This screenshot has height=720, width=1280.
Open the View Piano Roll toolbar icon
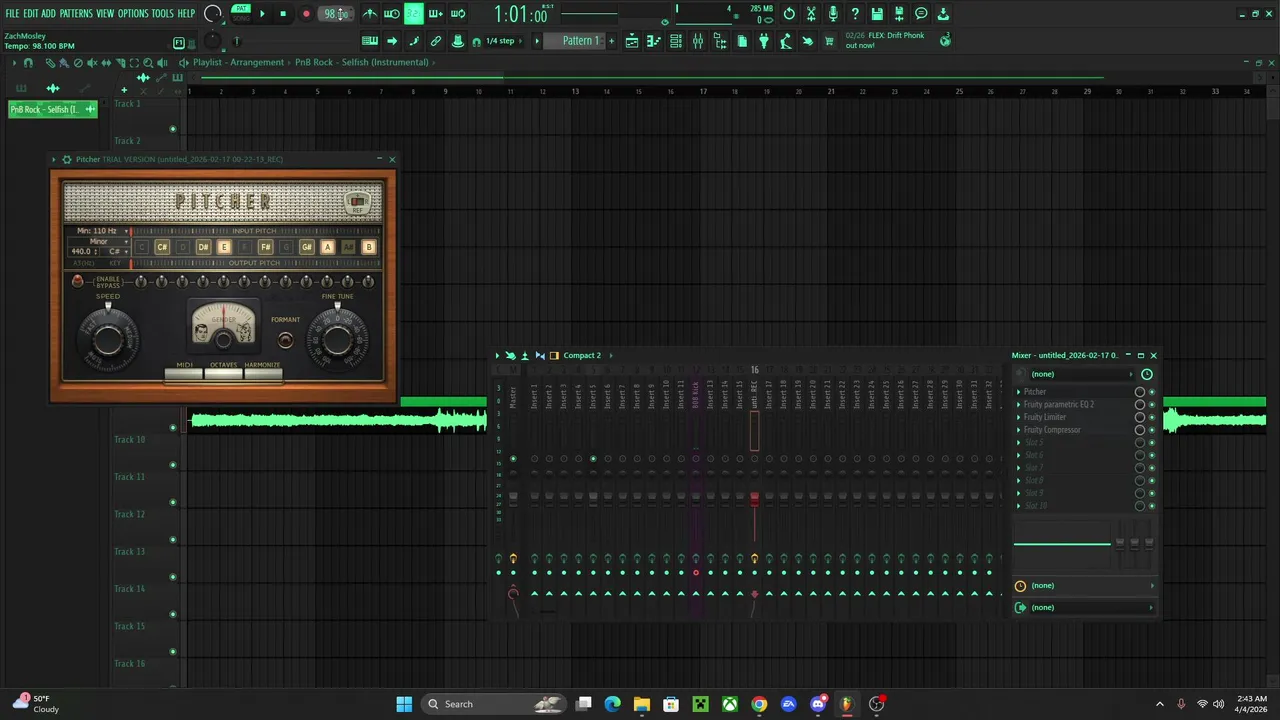pos(654,41)
